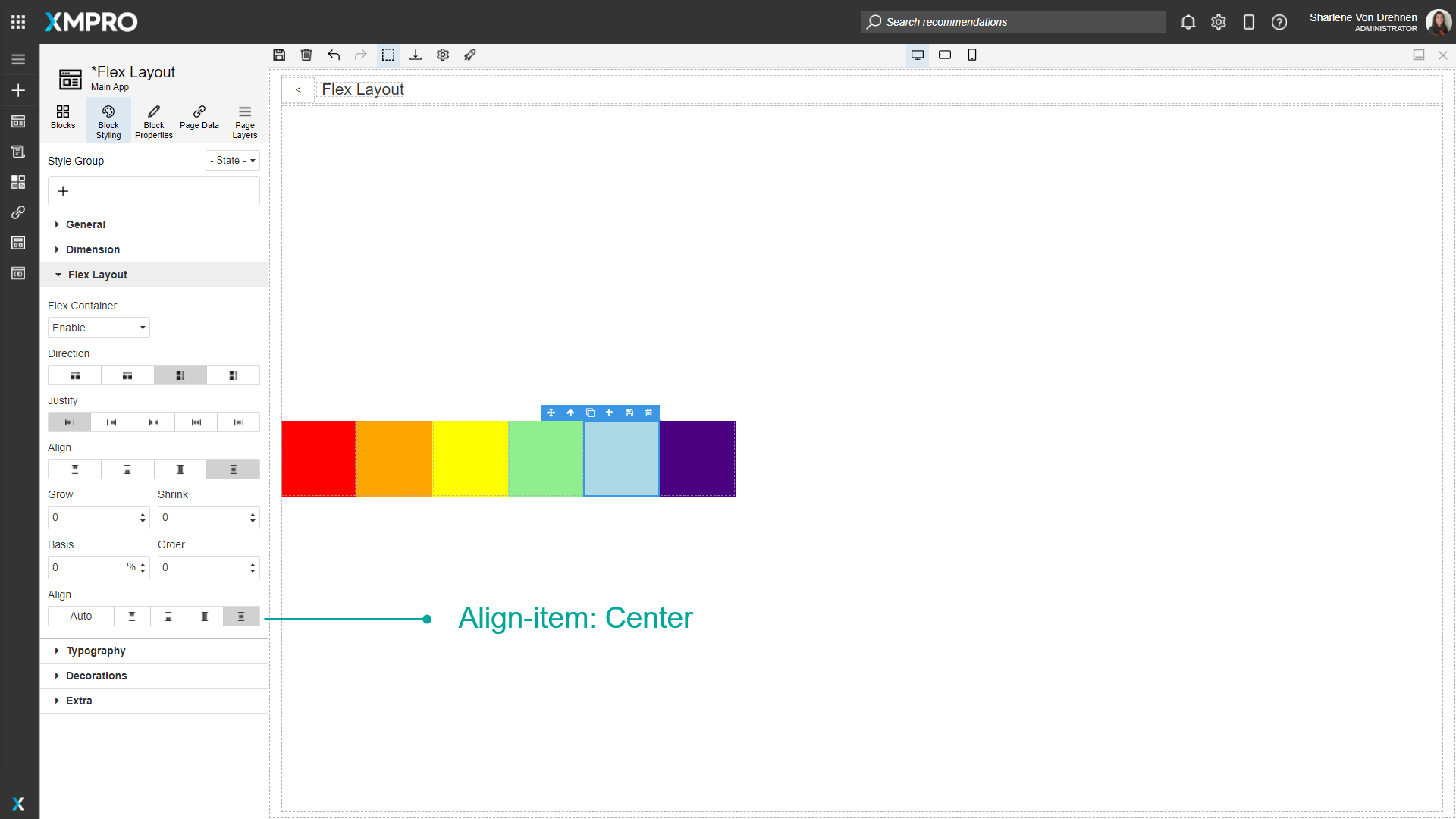Set Align to center under Flex Layout

click(x=233, y=469)
